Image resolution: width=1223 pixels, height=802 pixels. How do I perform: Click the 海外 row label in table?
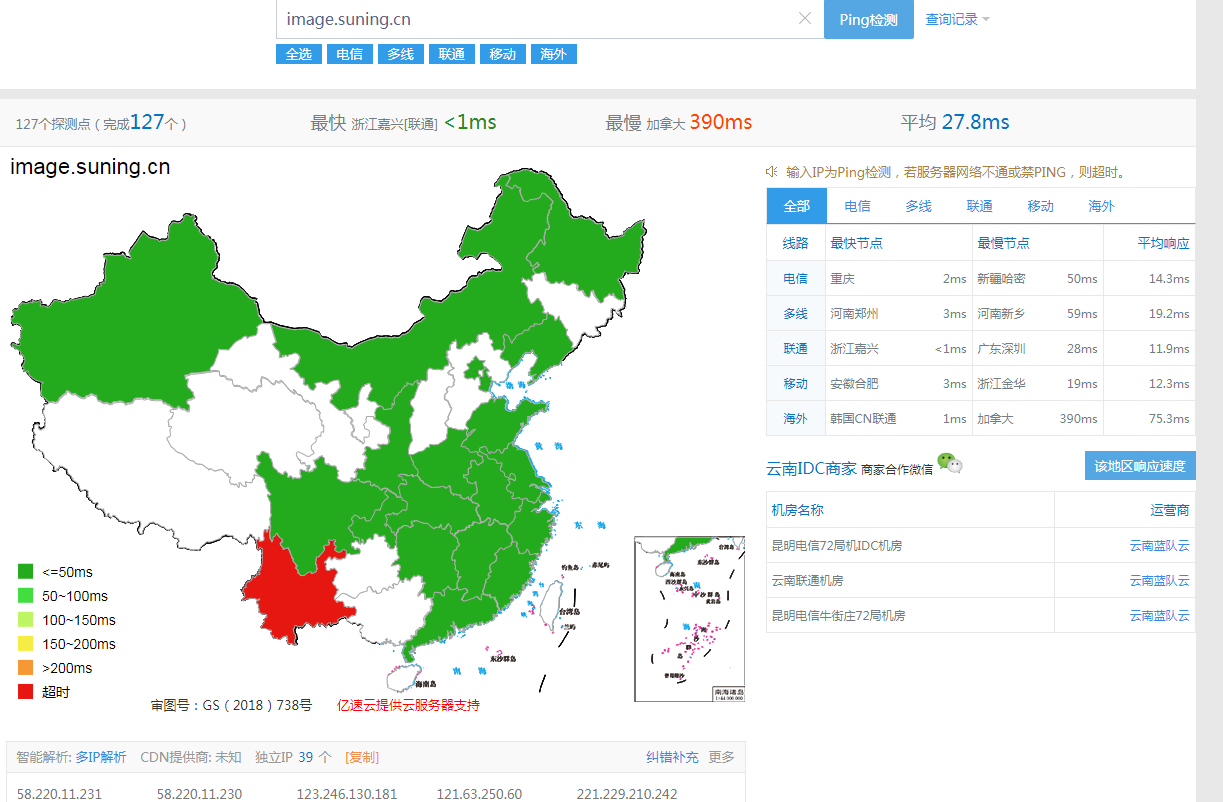point(795,418)
